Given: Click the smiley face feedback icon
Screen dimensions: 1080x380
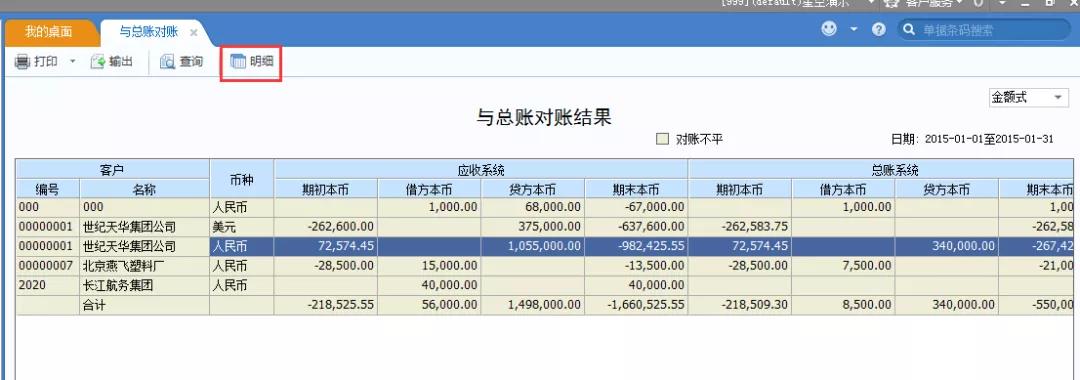Looking at the screenshot, I should tap(829, 29).
